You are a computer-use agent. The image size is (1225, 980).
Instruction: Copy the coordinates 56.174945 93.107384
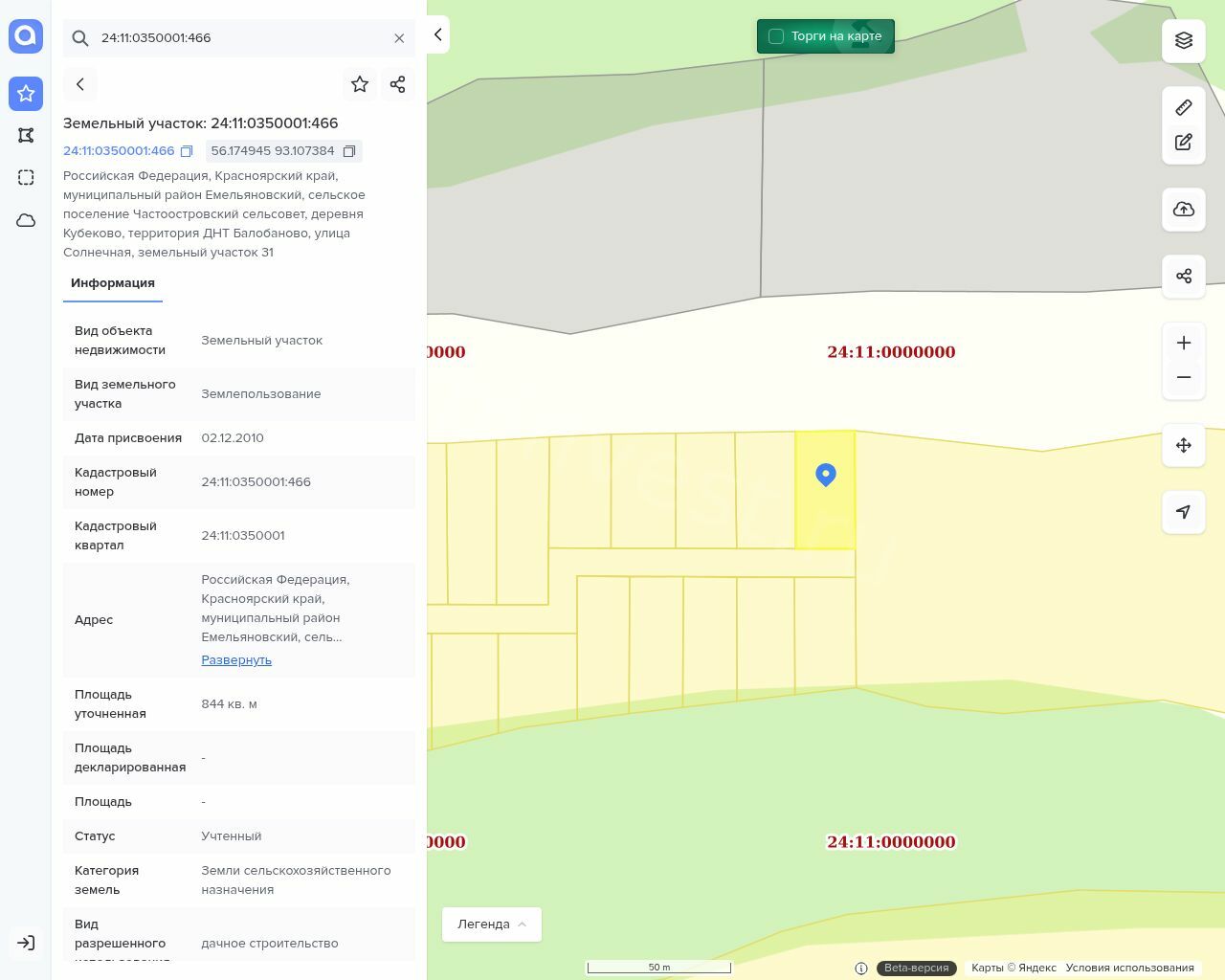click(349, 151)
